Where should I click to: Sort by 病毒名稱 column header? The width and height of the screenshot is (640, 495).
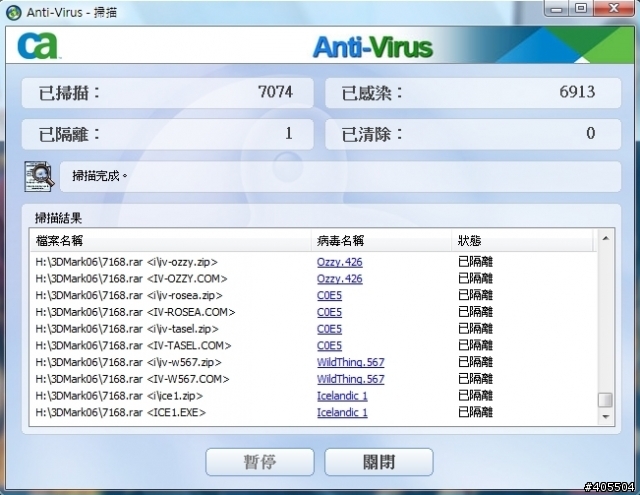pyautogui.click(x=381, y=241)
